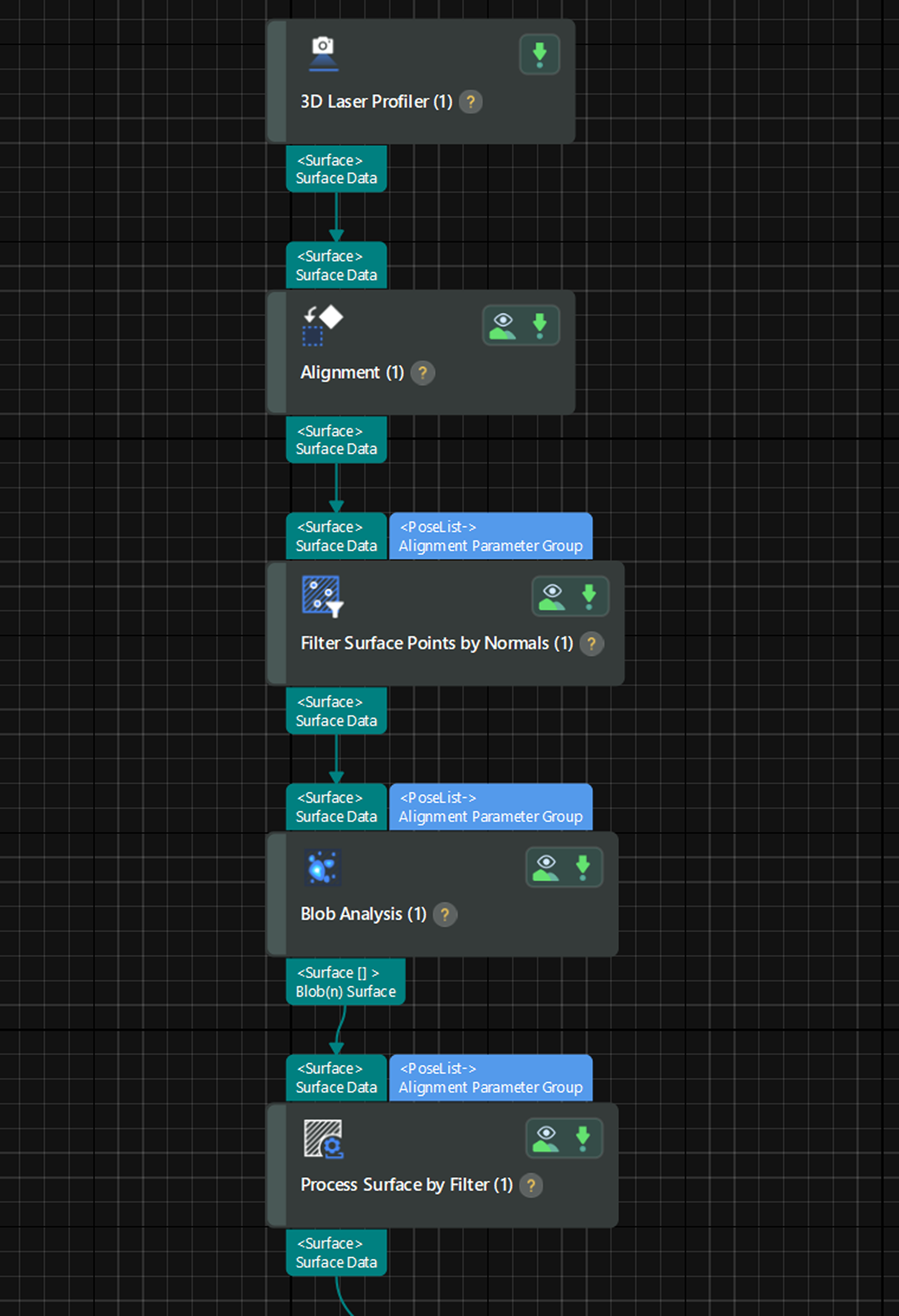Click Process Surface by Filter (1) title
This screenshot has height=1316, width=899.
(407, 1185)
